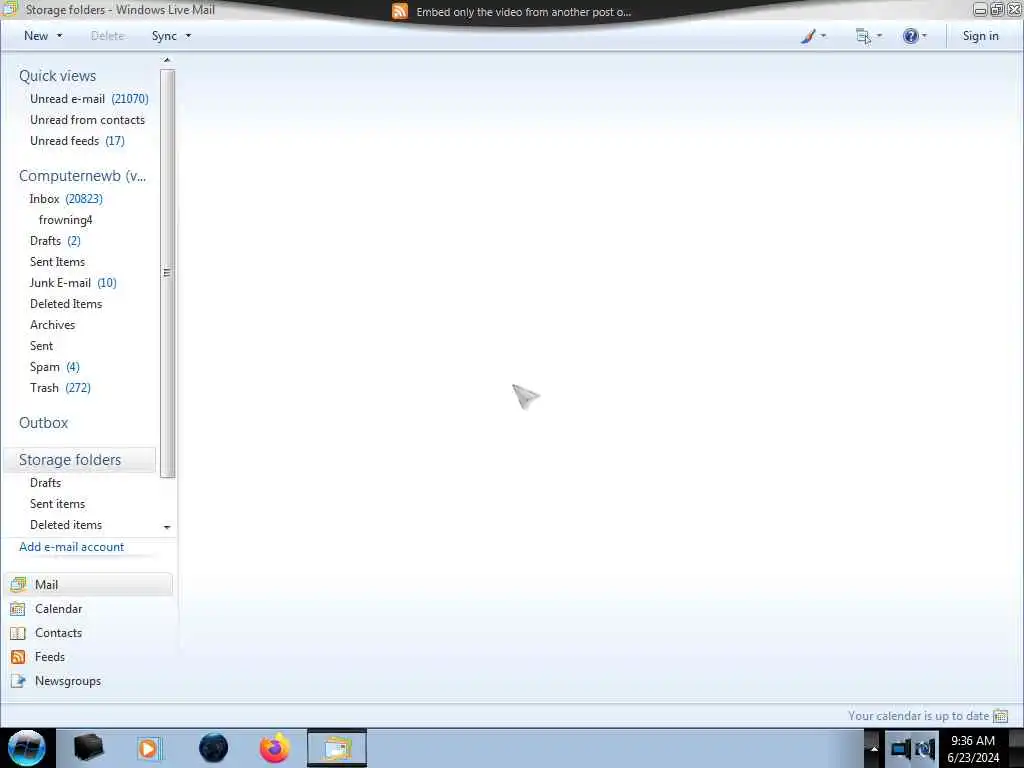The width and height of the screenshot is (1024, 768).
Task: Click the folder pane scrollbar thumb
Action: pyautogui.click(x=167, y=273)
